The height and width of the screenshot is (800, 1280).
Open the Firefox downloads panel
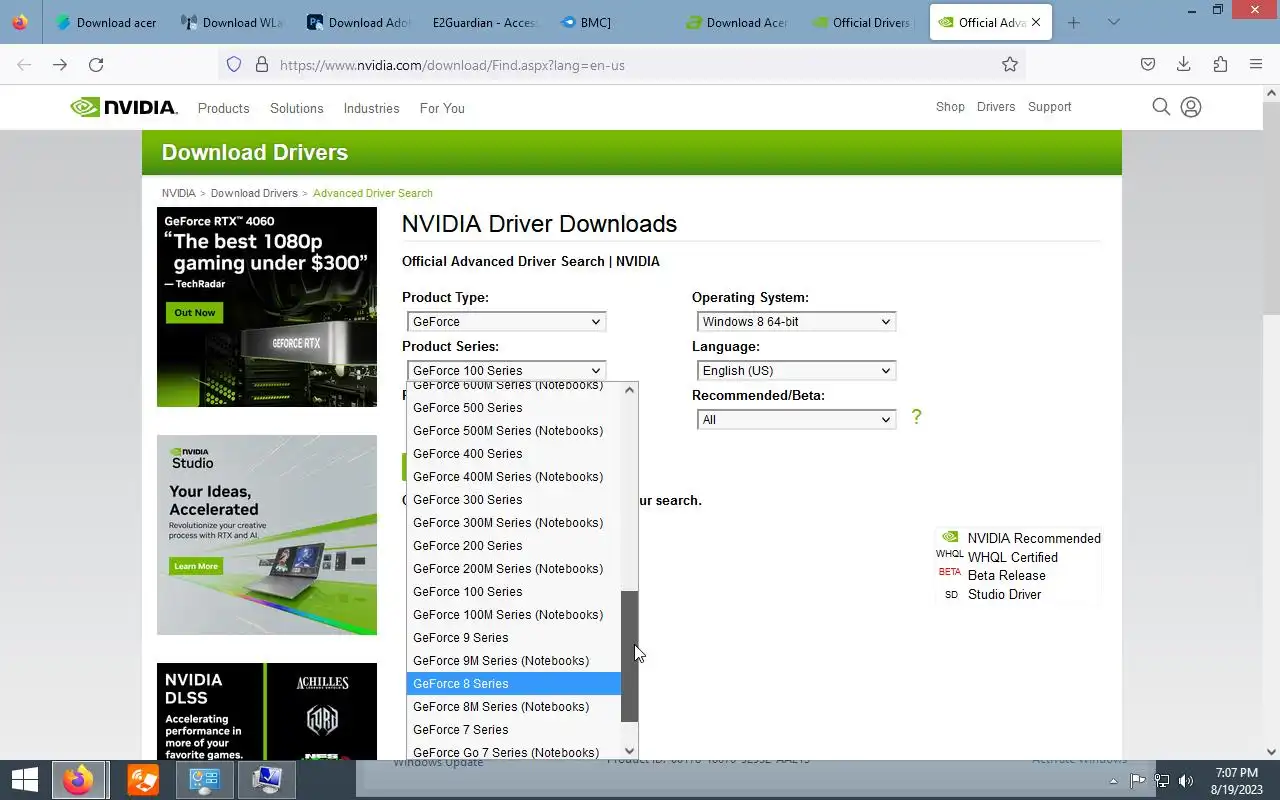coord(1184,64)
